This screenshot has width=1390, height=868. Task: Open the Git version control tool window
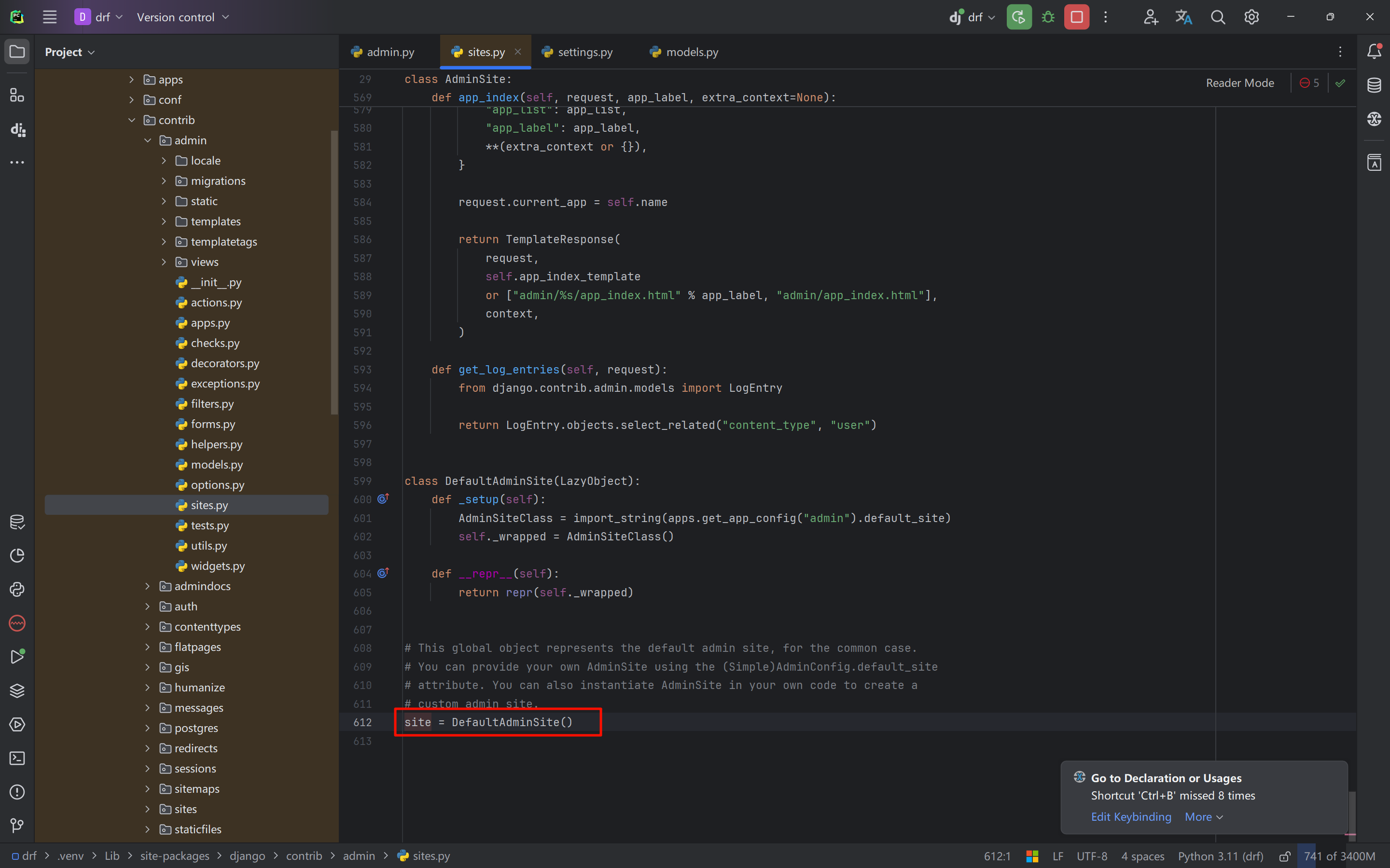point(17,826)
